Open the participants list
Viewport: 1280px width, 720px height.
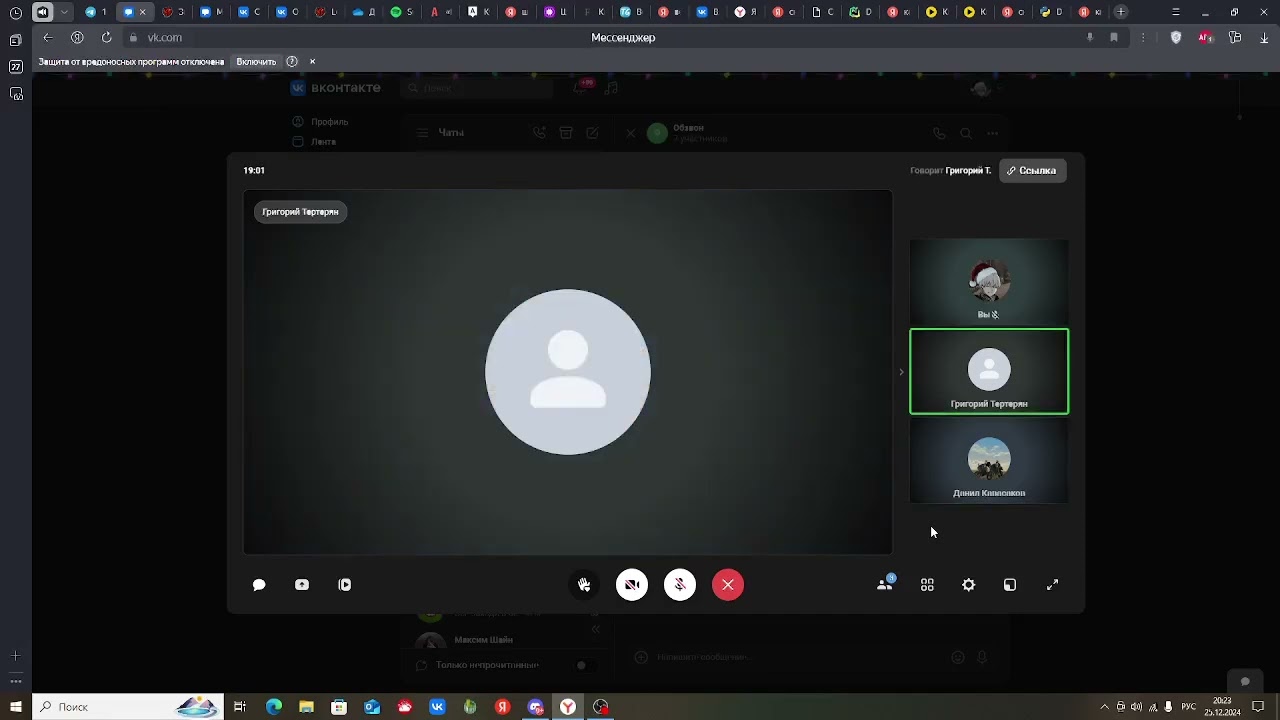[885, 584]
